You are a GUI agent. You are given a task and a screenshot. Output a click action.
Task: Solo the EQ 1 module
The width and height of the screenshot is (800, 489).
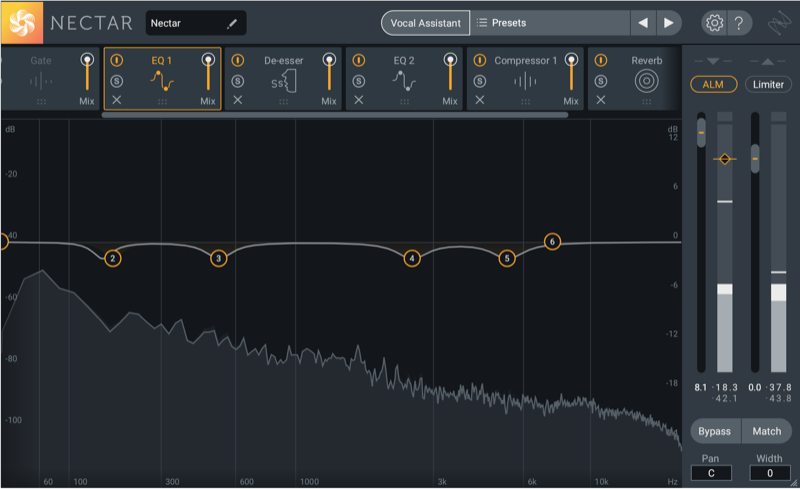[117, 81]
